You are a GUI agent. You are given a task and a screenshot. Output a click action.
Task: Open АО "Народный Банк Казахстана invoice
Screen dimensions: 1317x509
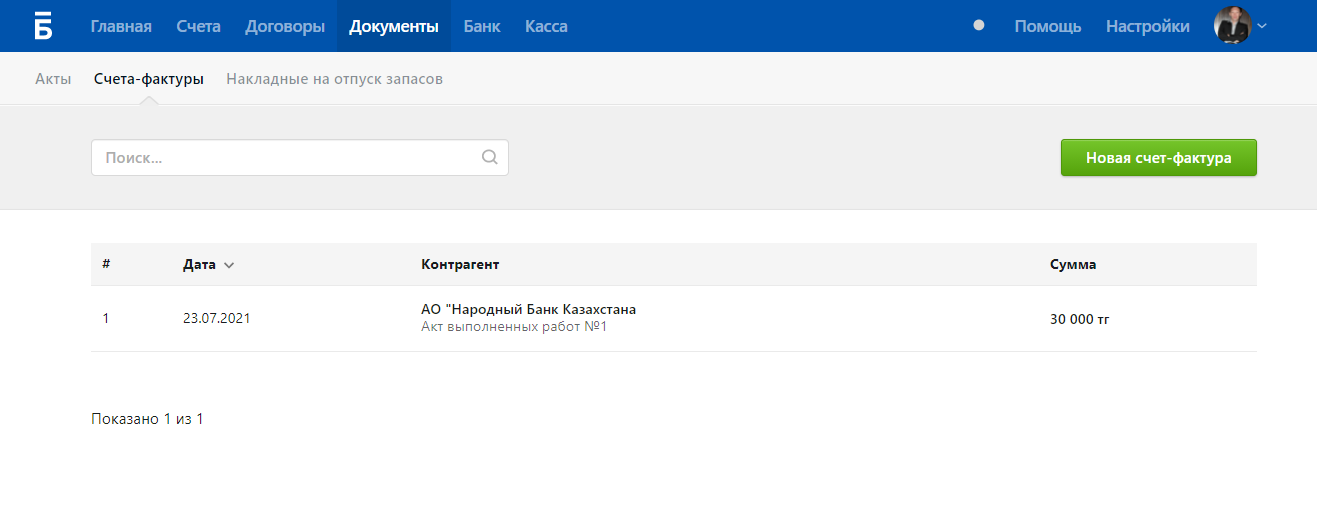[529, 309]
